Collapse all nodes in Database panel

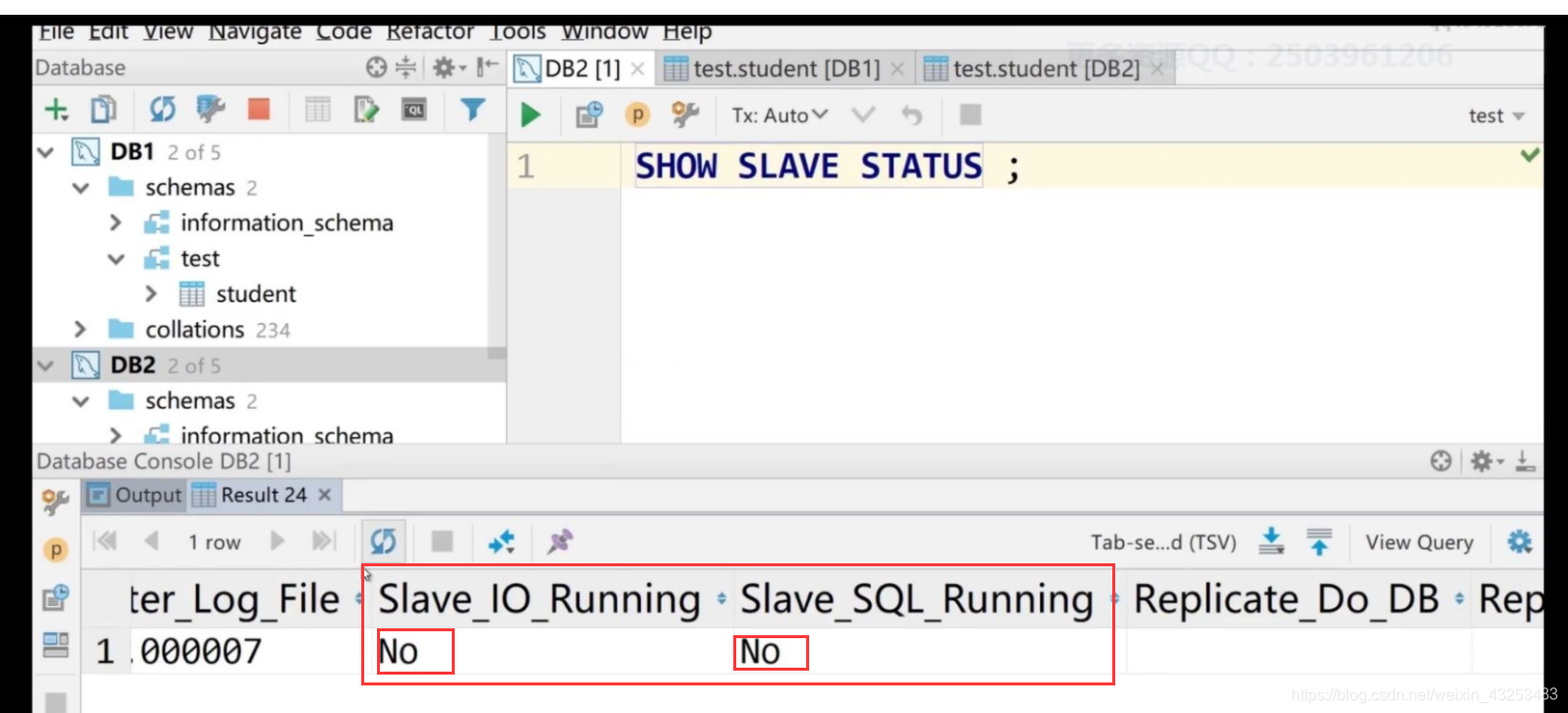pyautogui.click(x=406, y=67)
